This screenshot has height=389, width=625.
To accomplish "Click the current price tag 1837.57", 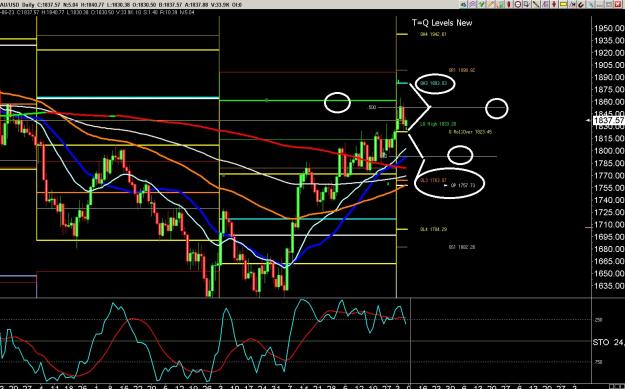I will (609, 120).
